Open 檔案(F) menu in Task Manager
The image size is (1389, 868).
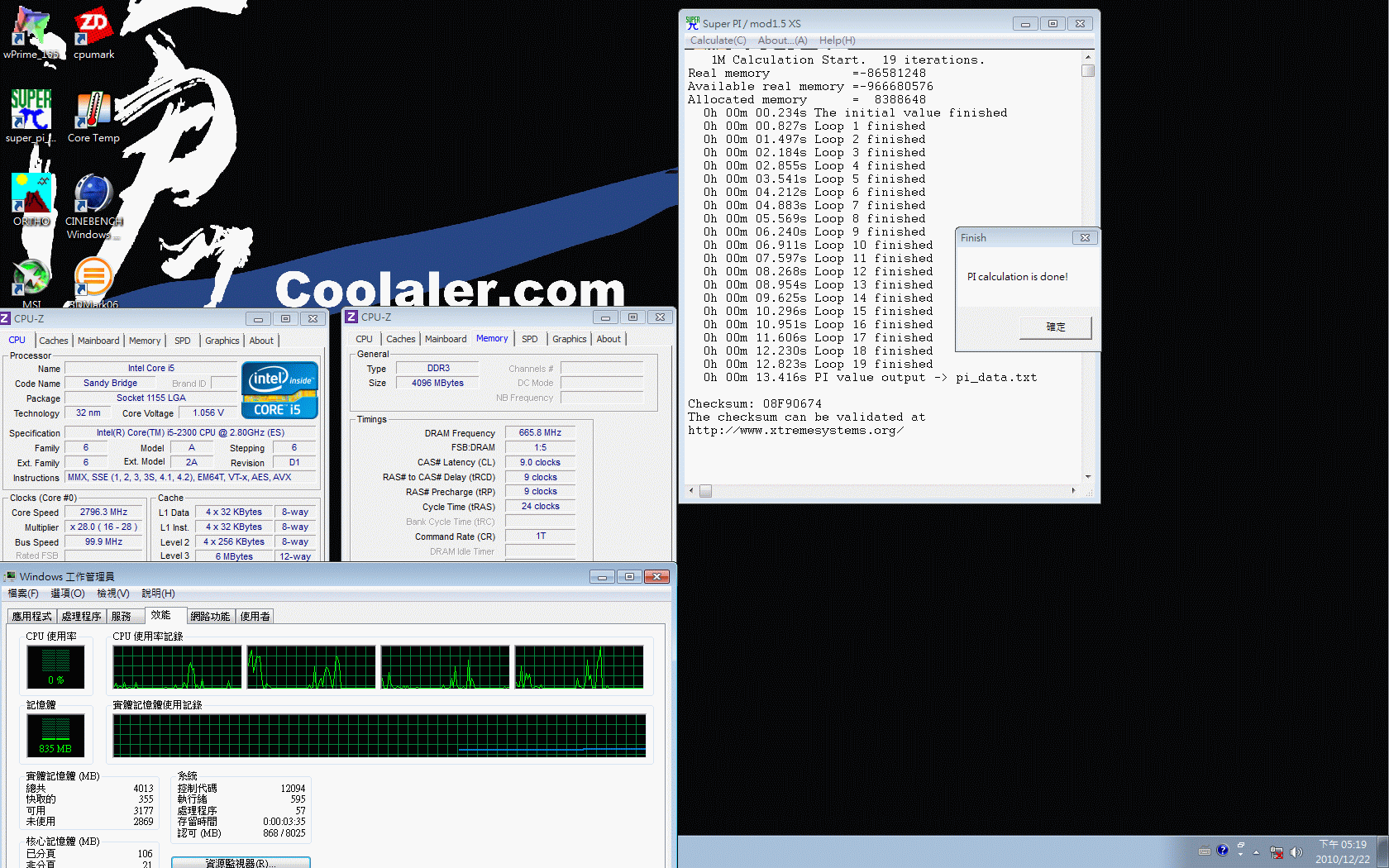click(x=23, y=594)
